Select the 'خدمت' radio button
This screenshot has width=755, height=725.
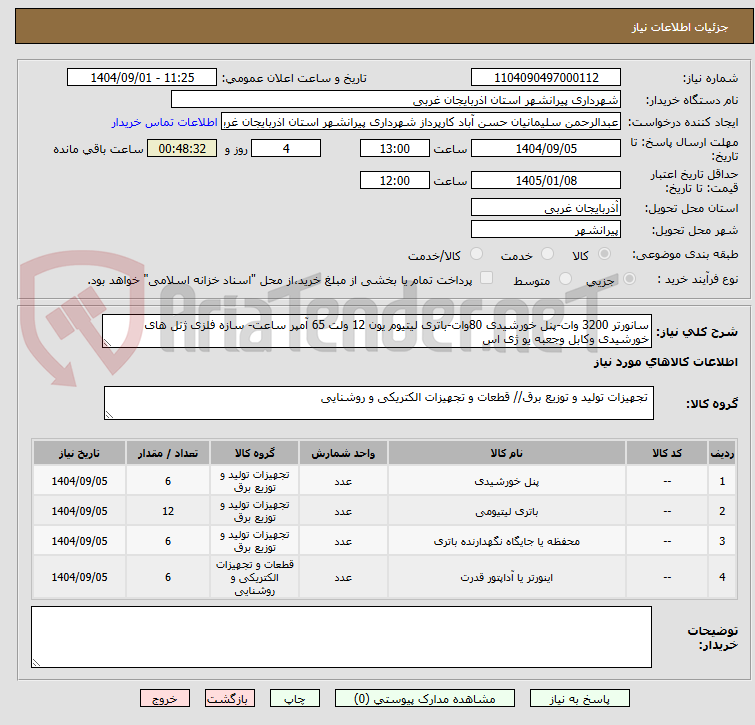547,254
